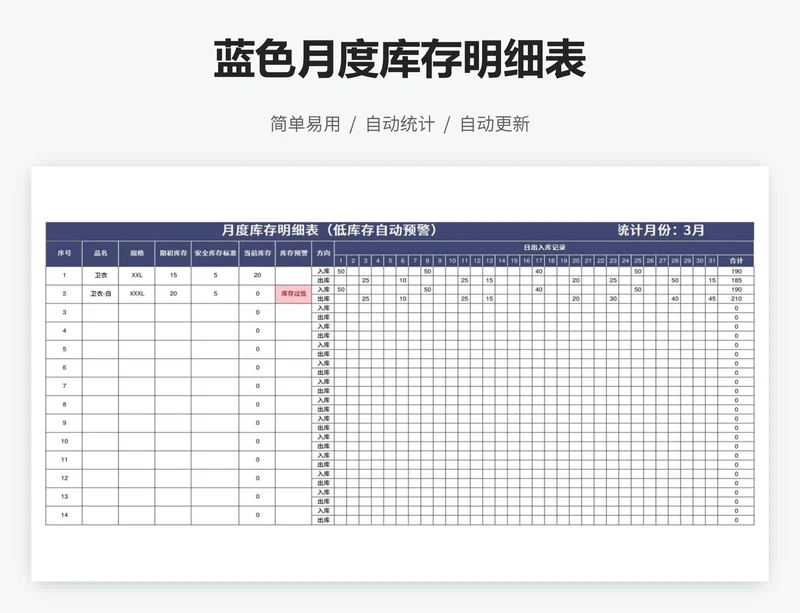
Task: Select 当前库存 value 20 in row 1
Action: click(x=257, y=276)
